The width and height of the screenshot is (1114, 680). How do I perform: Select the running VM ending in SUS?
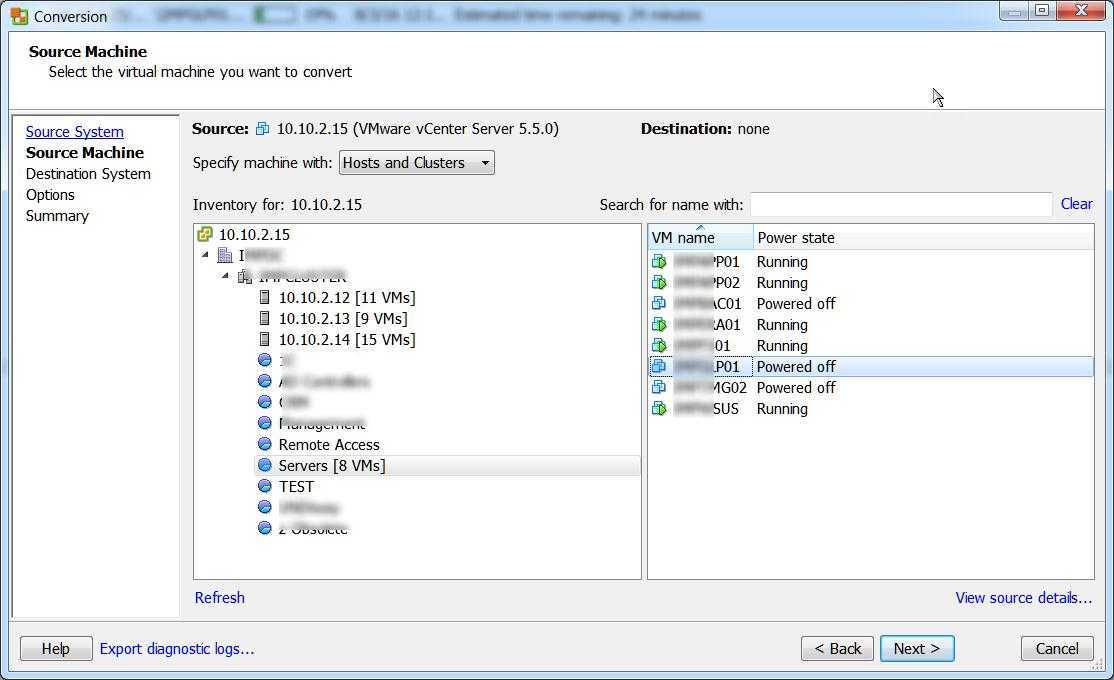coord(871,409)
